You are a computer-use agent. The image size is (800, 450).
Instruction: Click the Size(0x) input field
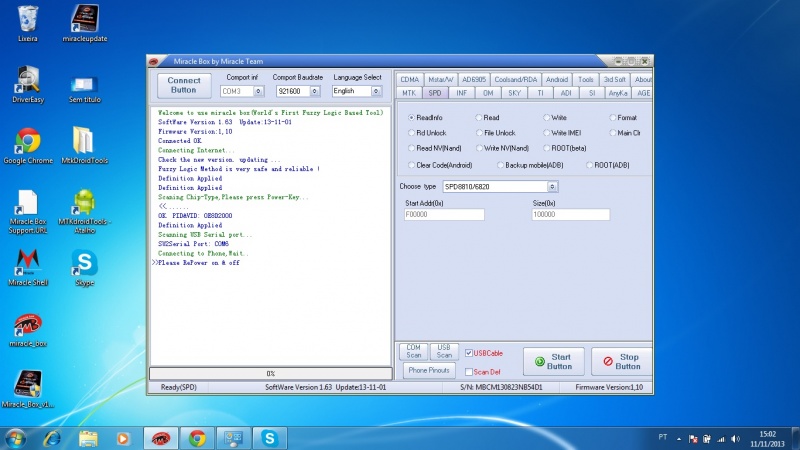click(x=570, y=215)
